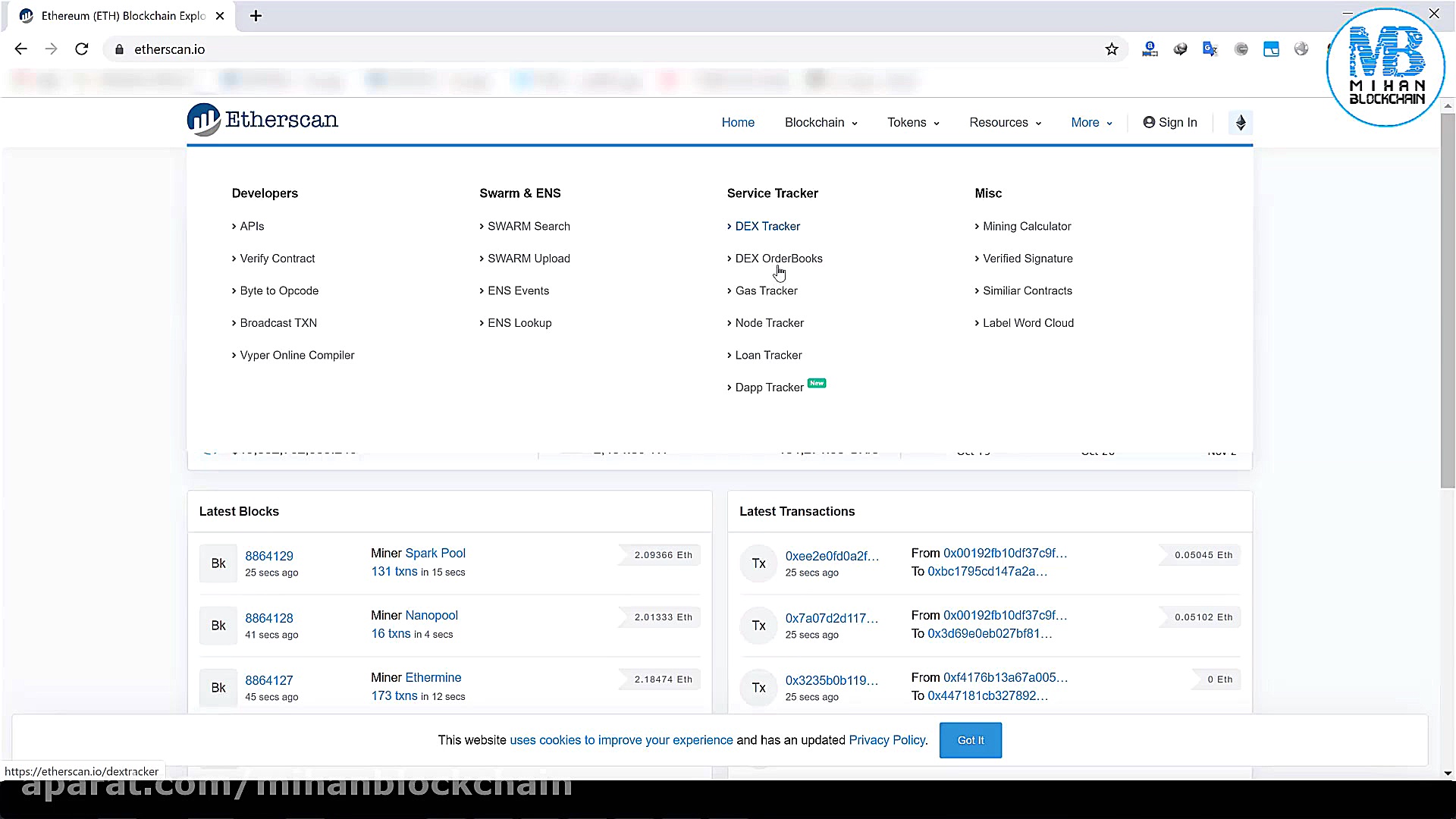
Task: Click the Tx icon for 0x7a07d2d117
Action: 759,626
